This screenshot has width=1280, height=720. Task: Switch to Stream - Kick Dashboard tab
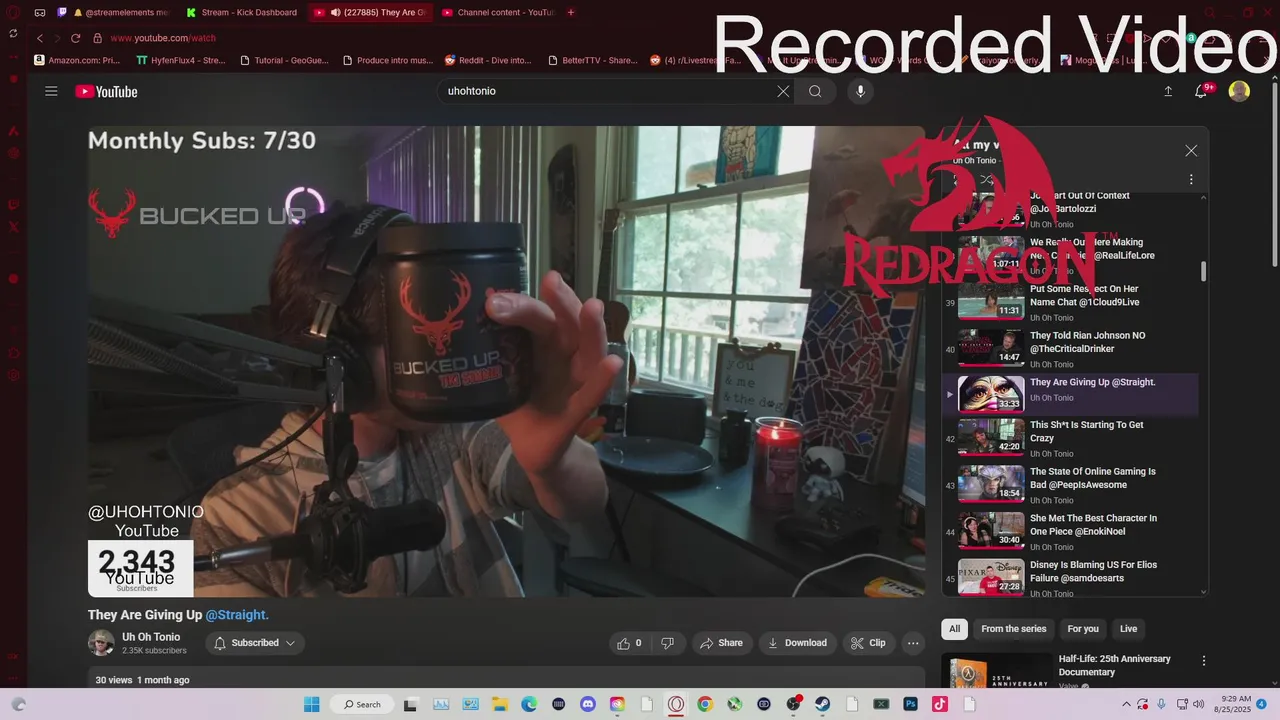click(241, 12)
